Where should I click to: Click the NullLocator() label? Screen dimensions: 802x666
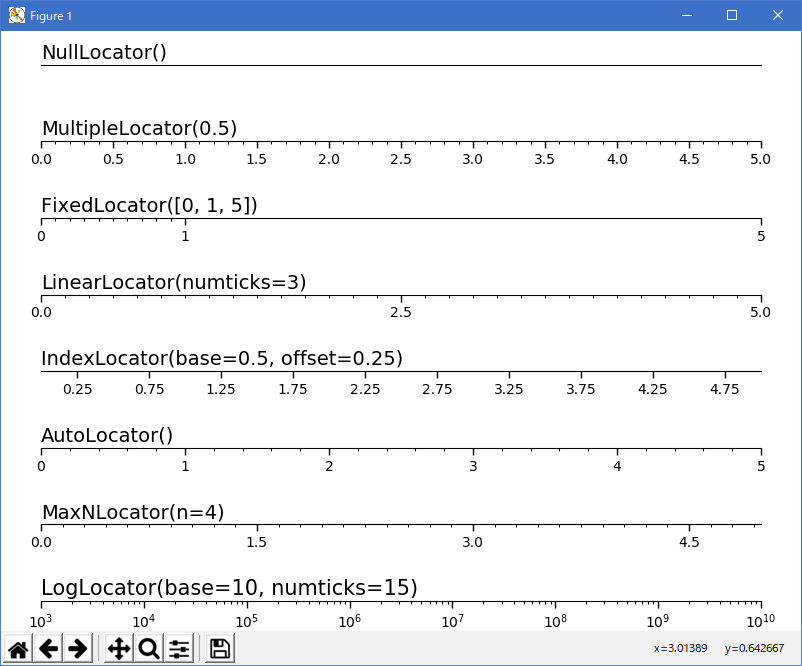coord(104,52)
